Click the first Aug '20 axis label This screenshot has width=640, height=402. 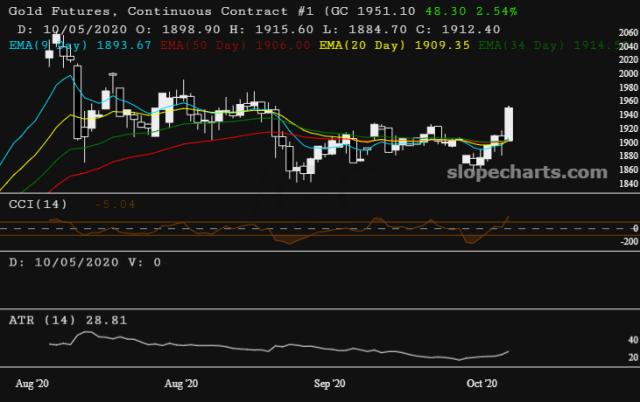(32, 383)
